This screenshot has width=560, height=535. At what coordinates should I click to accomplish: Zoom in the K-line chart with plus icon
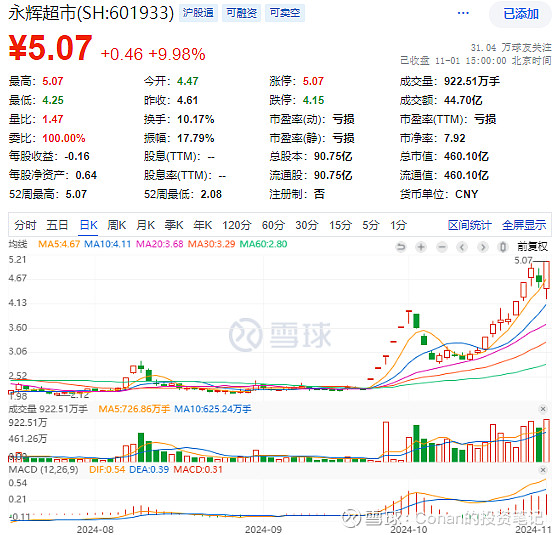421,247
